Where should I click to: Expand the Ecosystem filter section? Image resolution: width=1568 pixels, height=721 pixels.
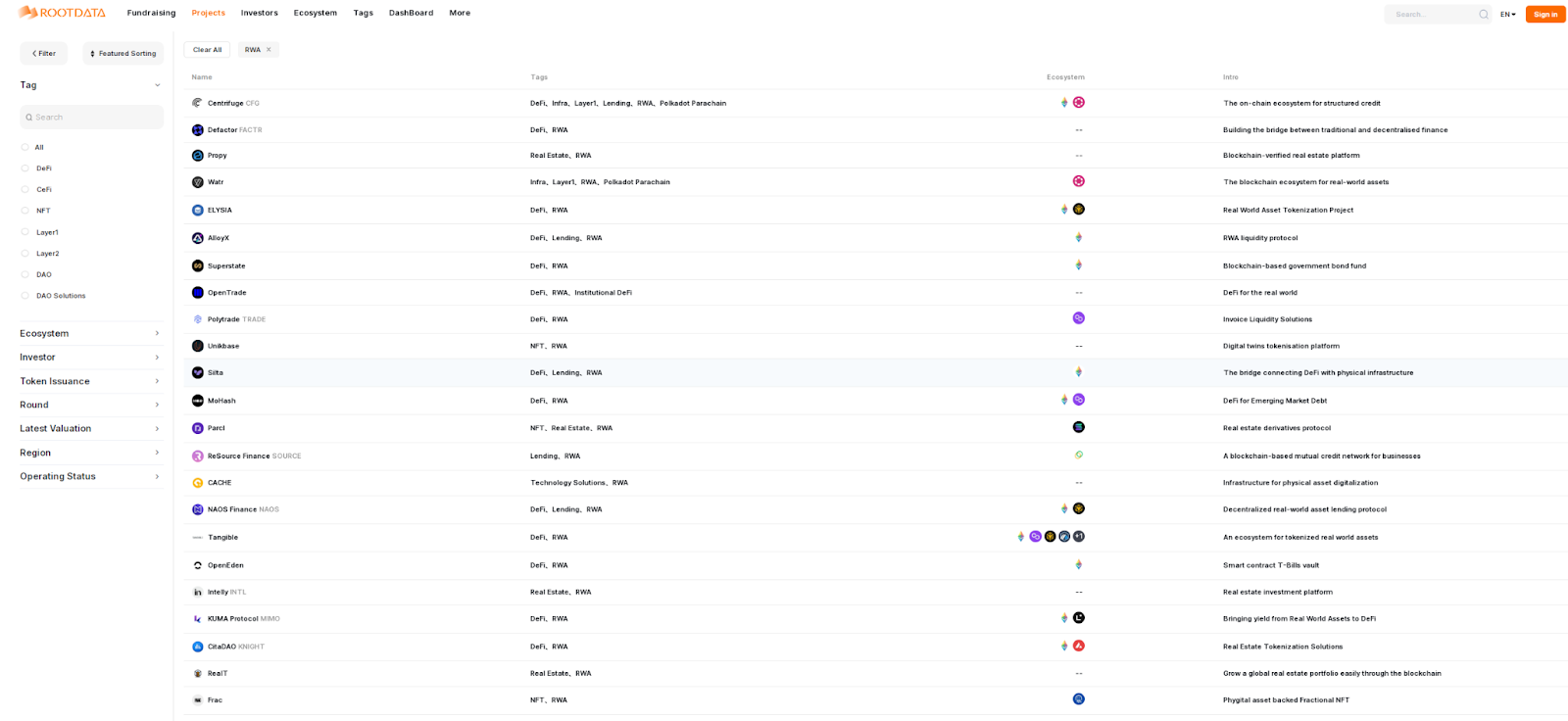(90, 334)
